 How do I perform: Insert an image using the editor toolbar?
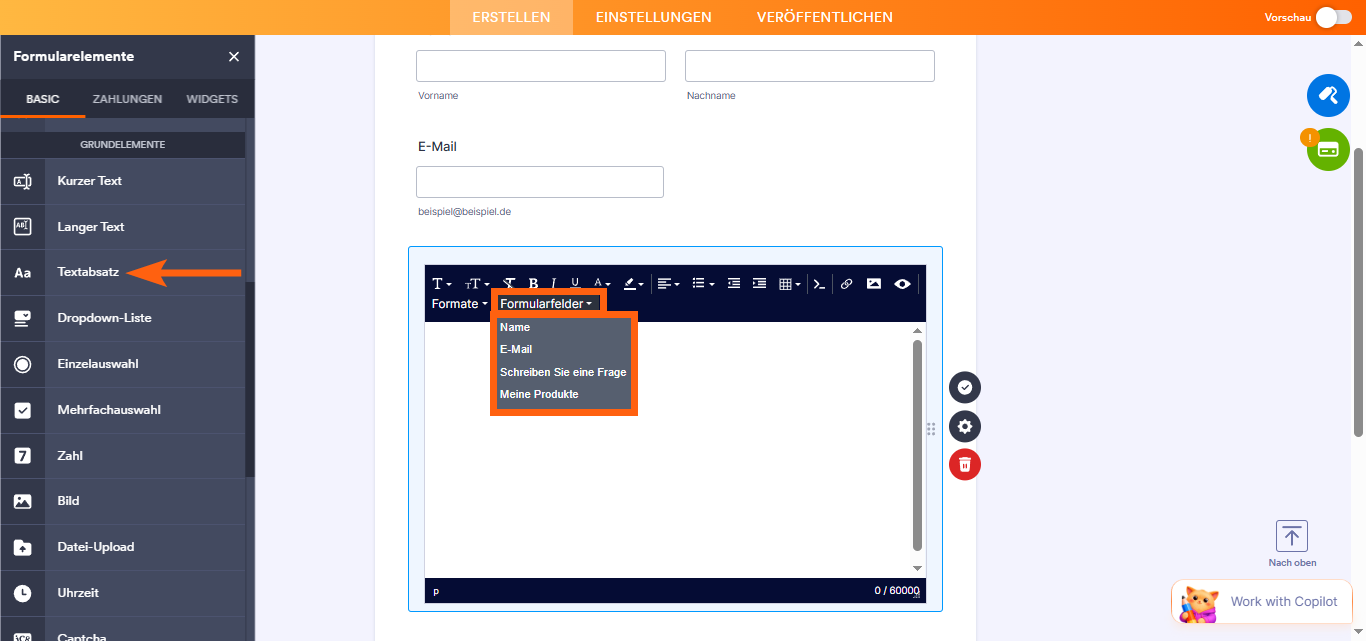pos(874,284)
